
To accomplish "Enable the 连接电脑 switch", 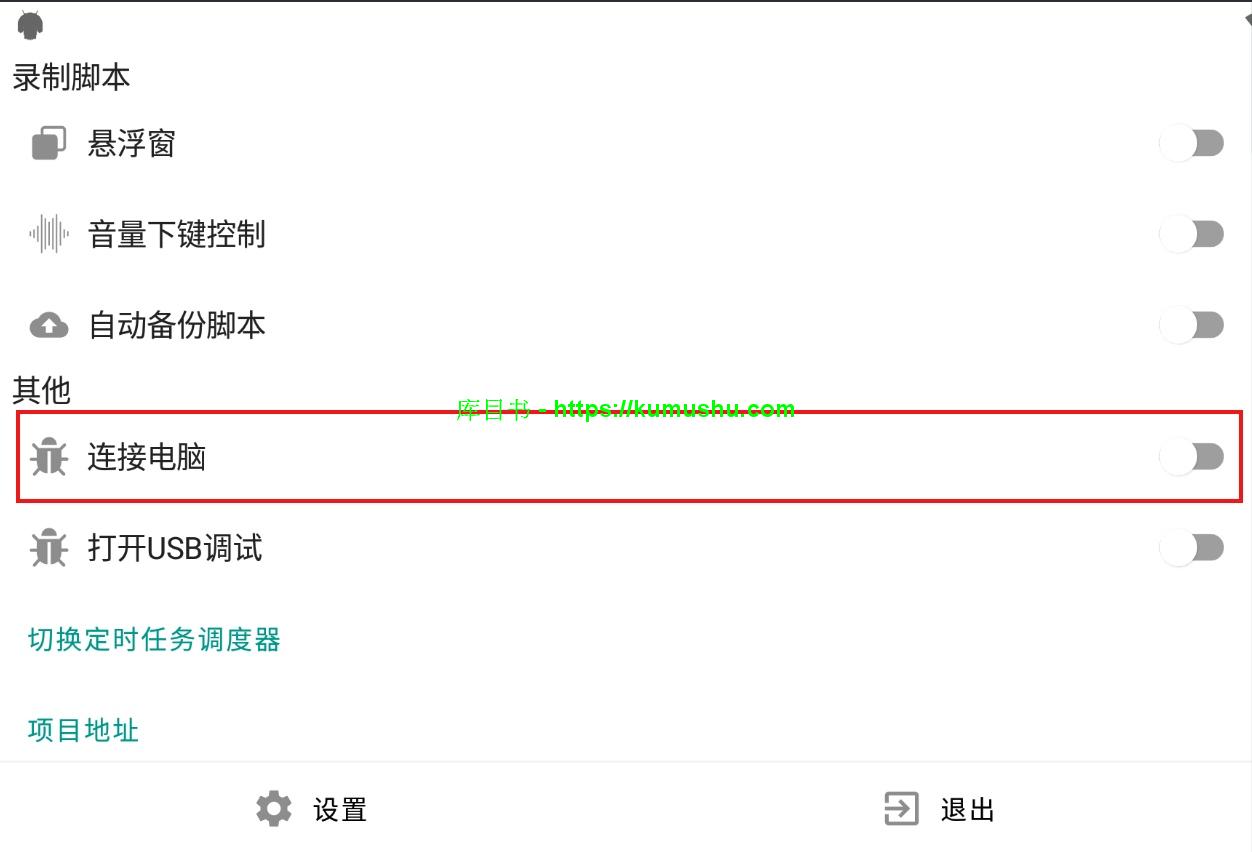I will point(1192,457).
